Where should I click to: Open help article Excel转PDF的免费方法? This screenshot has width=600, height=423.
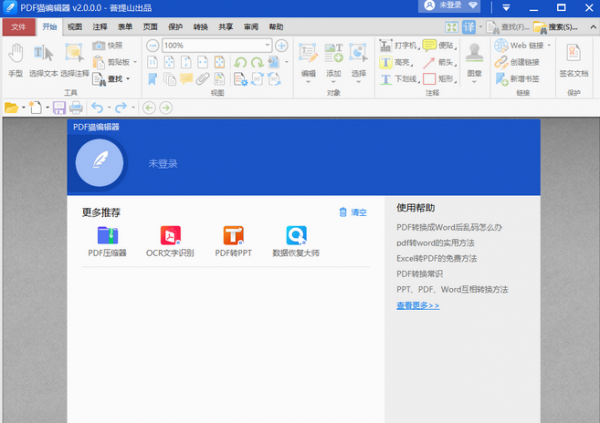coord(437,259)
